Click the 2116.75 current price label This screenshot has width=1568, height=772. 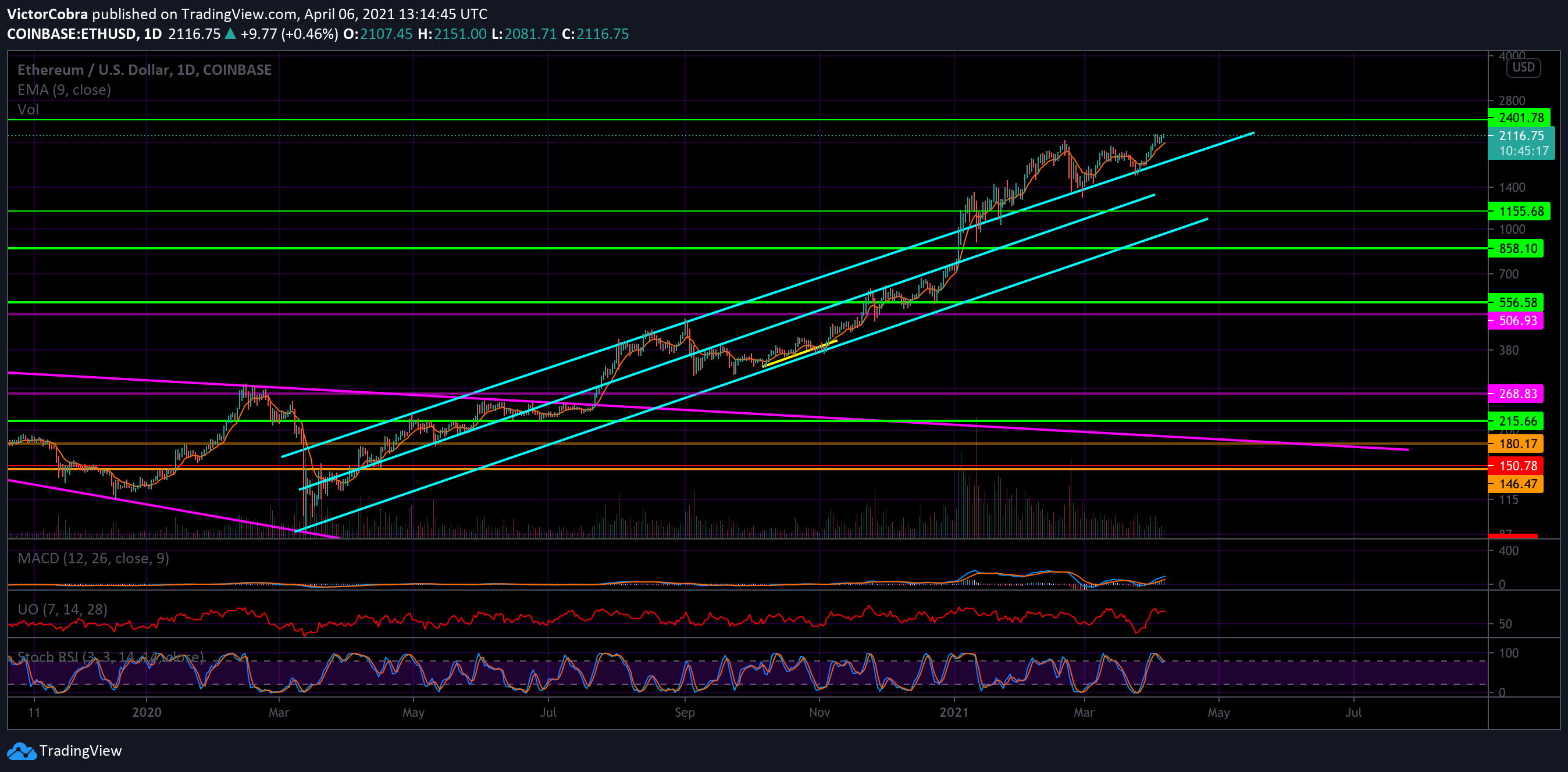(x=1521, y=135)
